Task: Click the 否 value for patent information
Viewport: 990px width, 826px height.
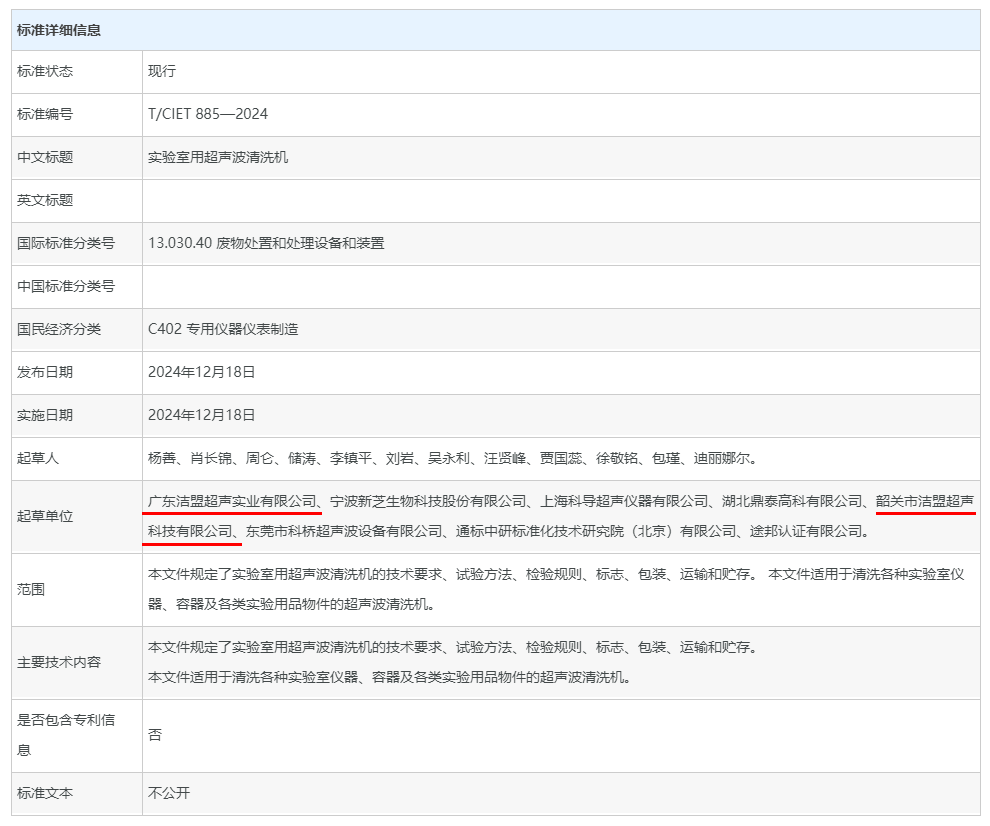Action: [155, 735]
